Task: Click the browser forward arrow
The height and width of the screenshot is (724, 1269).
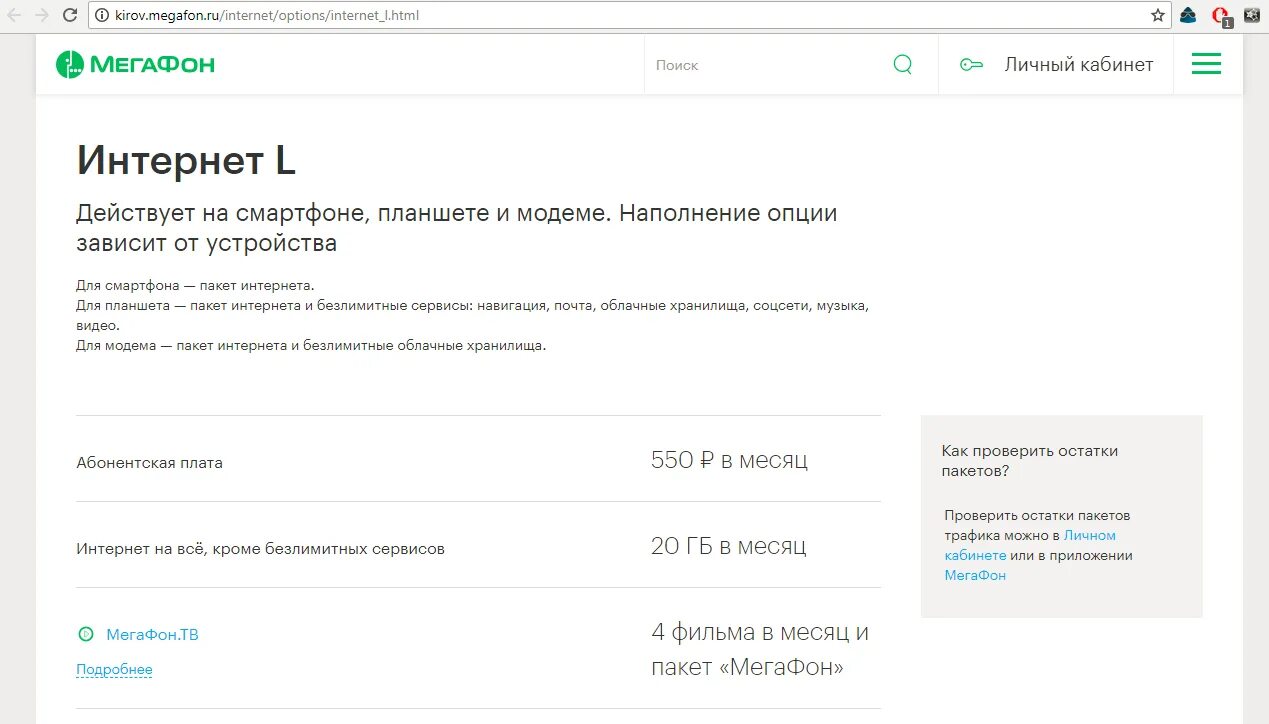Action: [x=42, y=15]
